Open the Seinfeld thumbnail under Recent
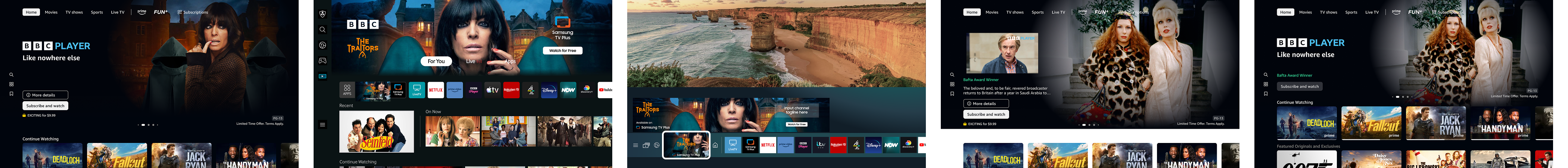This screenshot has height=168, width=1568. [x=376, y=131]
